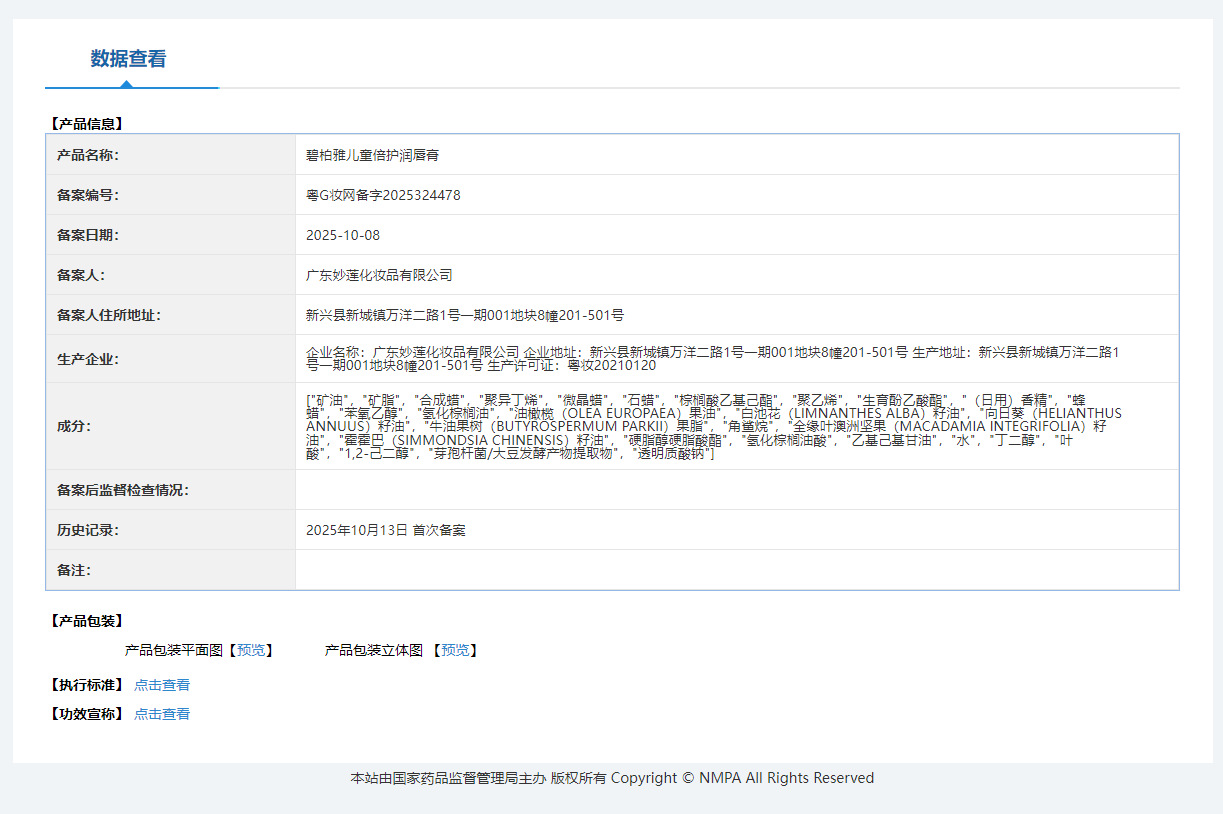The image size is (1223, 814).
Task: Click the NMPA copyright footer text
Action: [x=612, y=778]
